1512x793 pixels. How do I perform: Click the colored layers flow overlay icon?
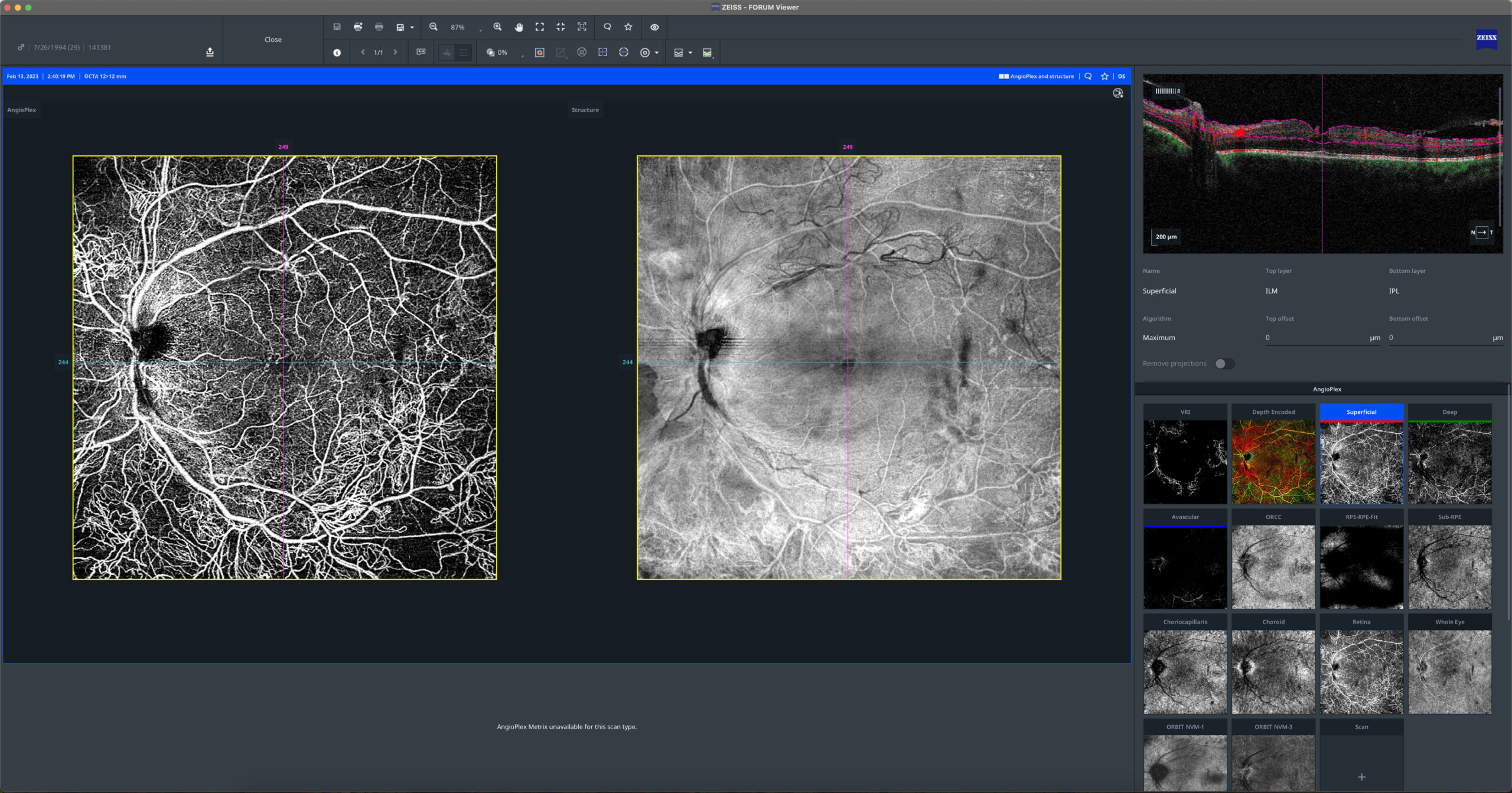[708, 53]
